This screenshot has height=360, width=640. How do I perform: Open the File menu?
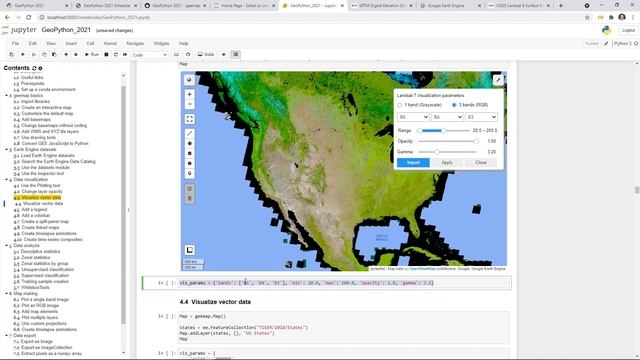(x=15, y=43)
